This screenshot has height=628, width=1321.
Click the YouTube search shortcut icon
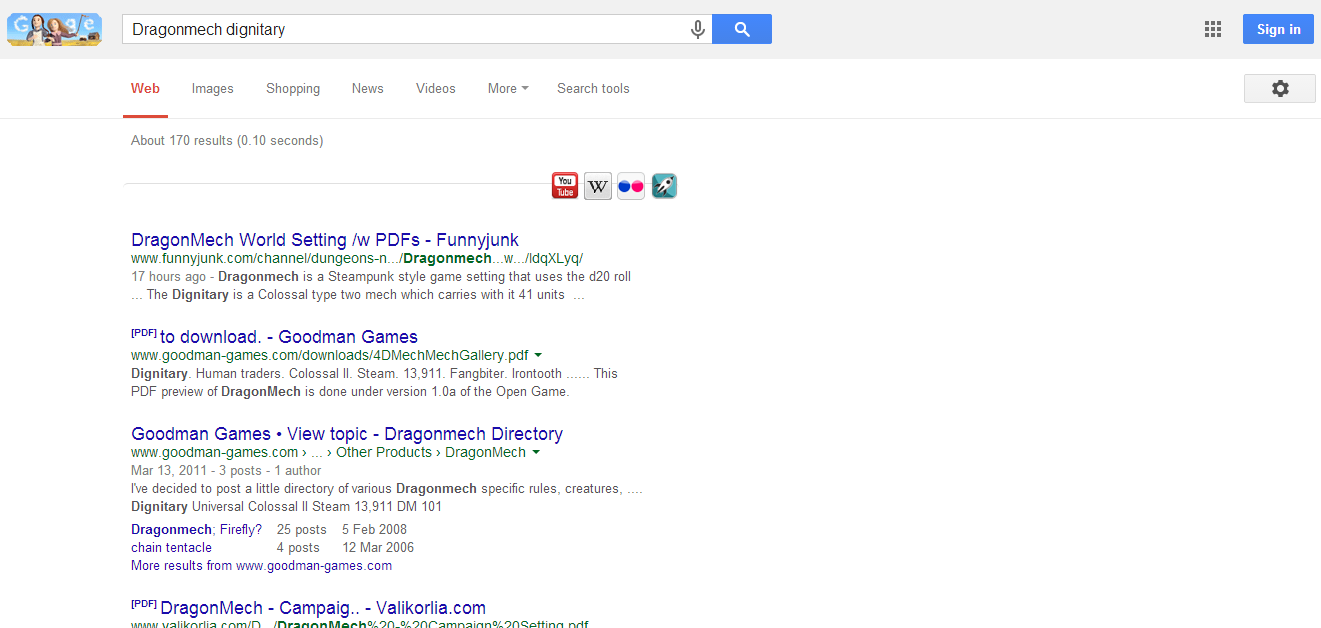[x=565, y=186]
